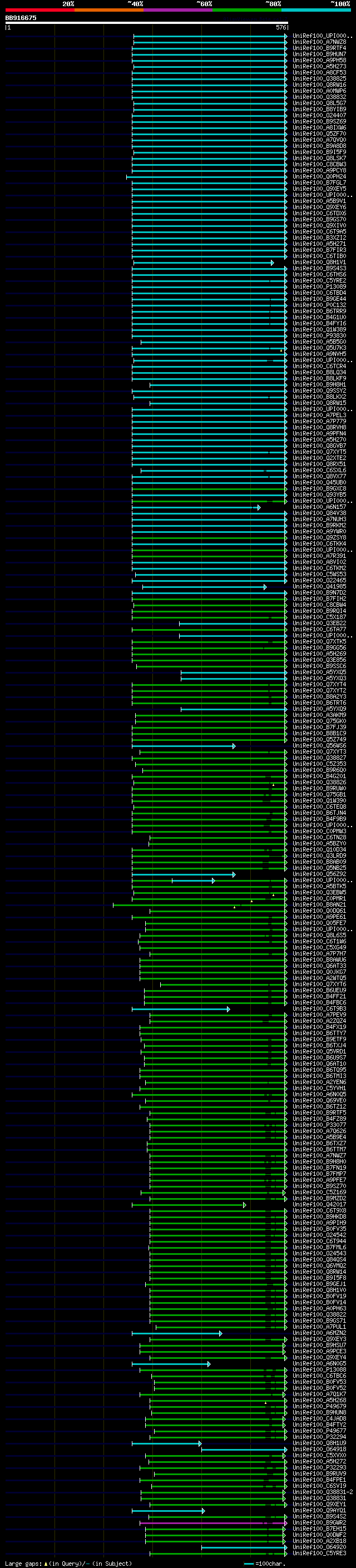Select the UniRef100_Q2XTE2 label
The height and width of the screenshot is (1568, 356).
coord(319,458)
